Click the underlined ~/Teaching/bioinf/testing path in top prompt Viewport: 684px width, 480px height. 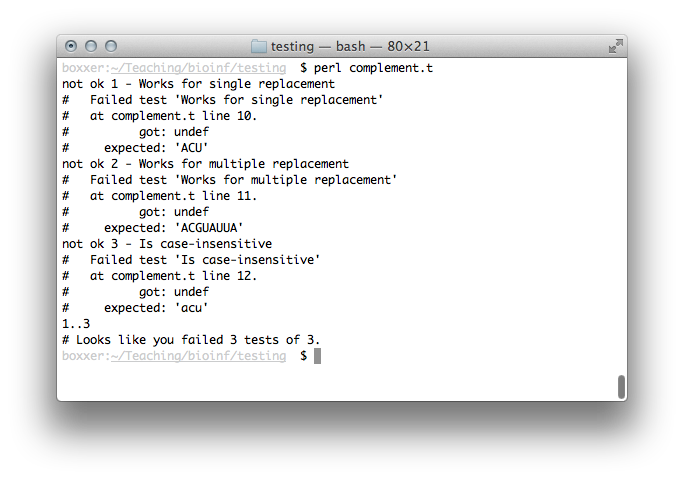click(x=198, y=68)
